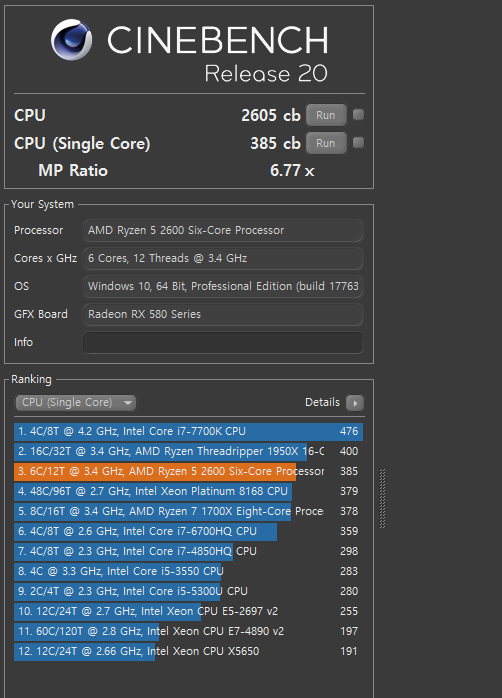Viewport: 502px width, 698px height.
Task: Click the Info text field
Action: point(223,342)
